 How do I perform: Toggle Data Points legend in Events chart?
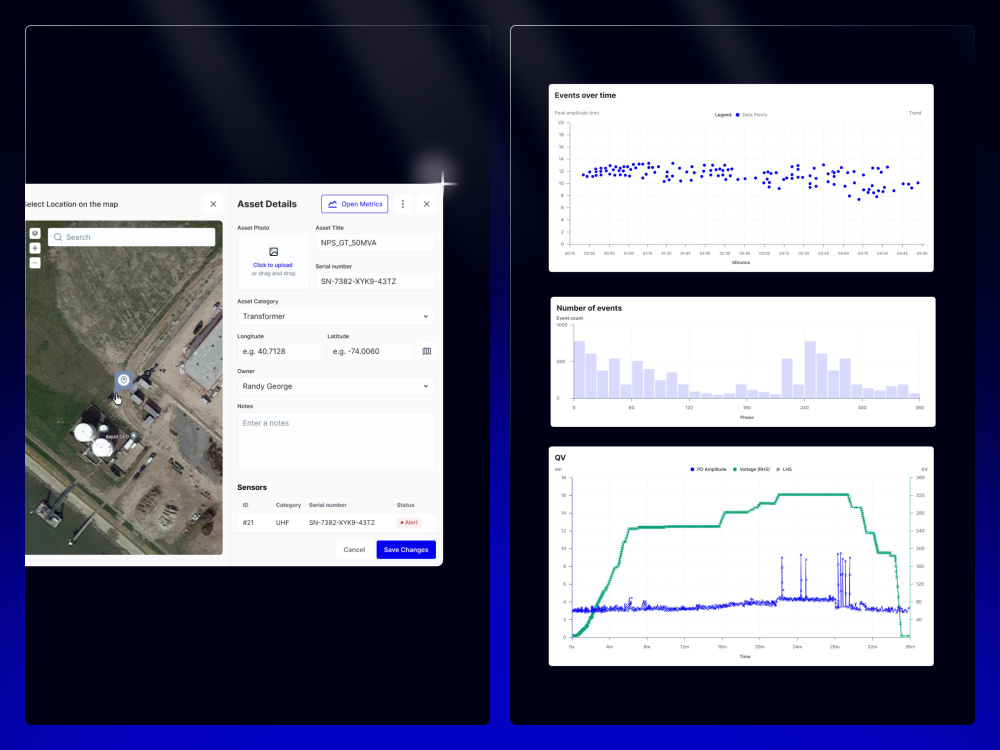[x=751, y=115]
